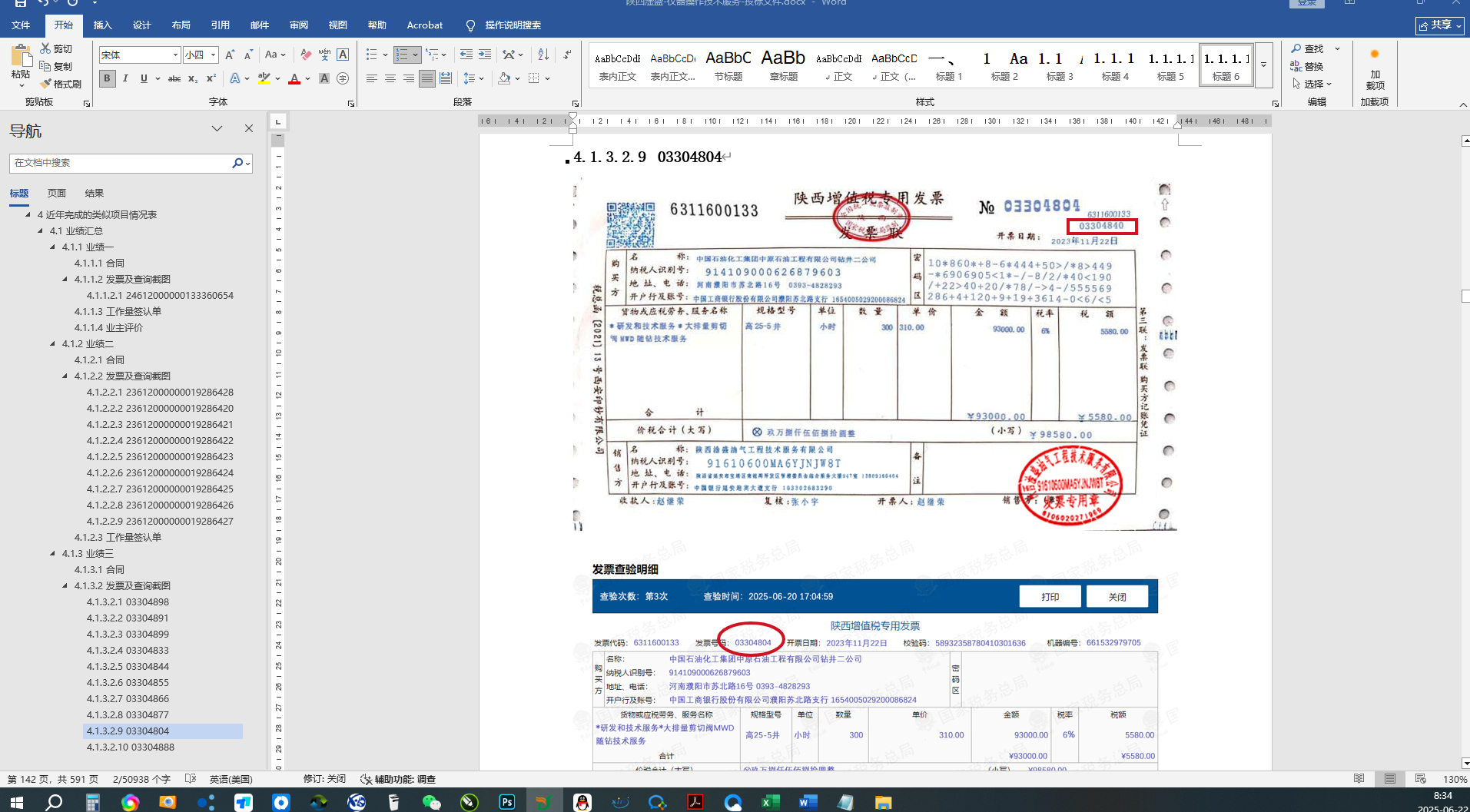Expand the styles gallery more arrow
1470x812 pixels.
click(x=1263, y=65)
